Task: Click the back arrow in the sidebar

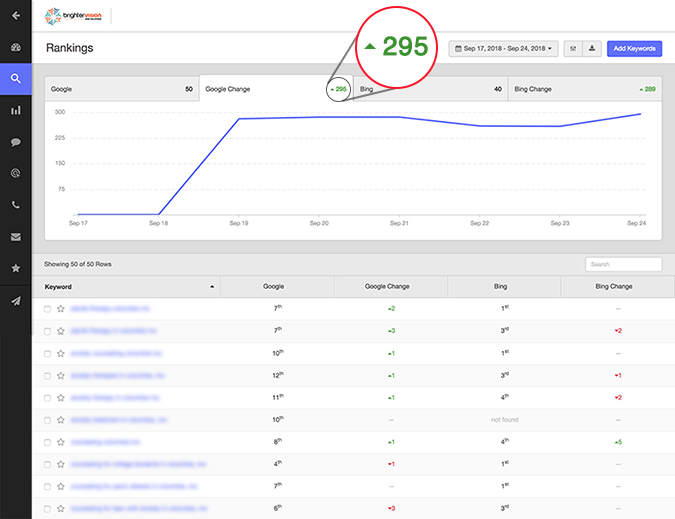Action: pyautogui.click(x=16, y=15)
